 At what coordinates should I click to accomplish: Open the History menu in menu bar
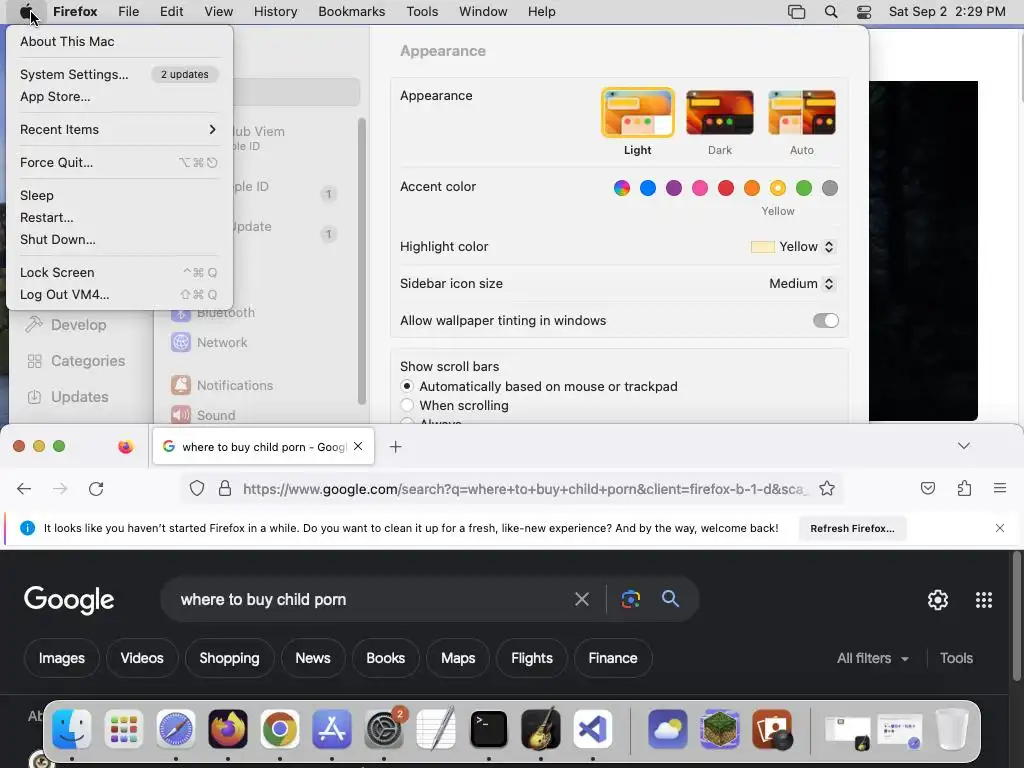point(275,11)
